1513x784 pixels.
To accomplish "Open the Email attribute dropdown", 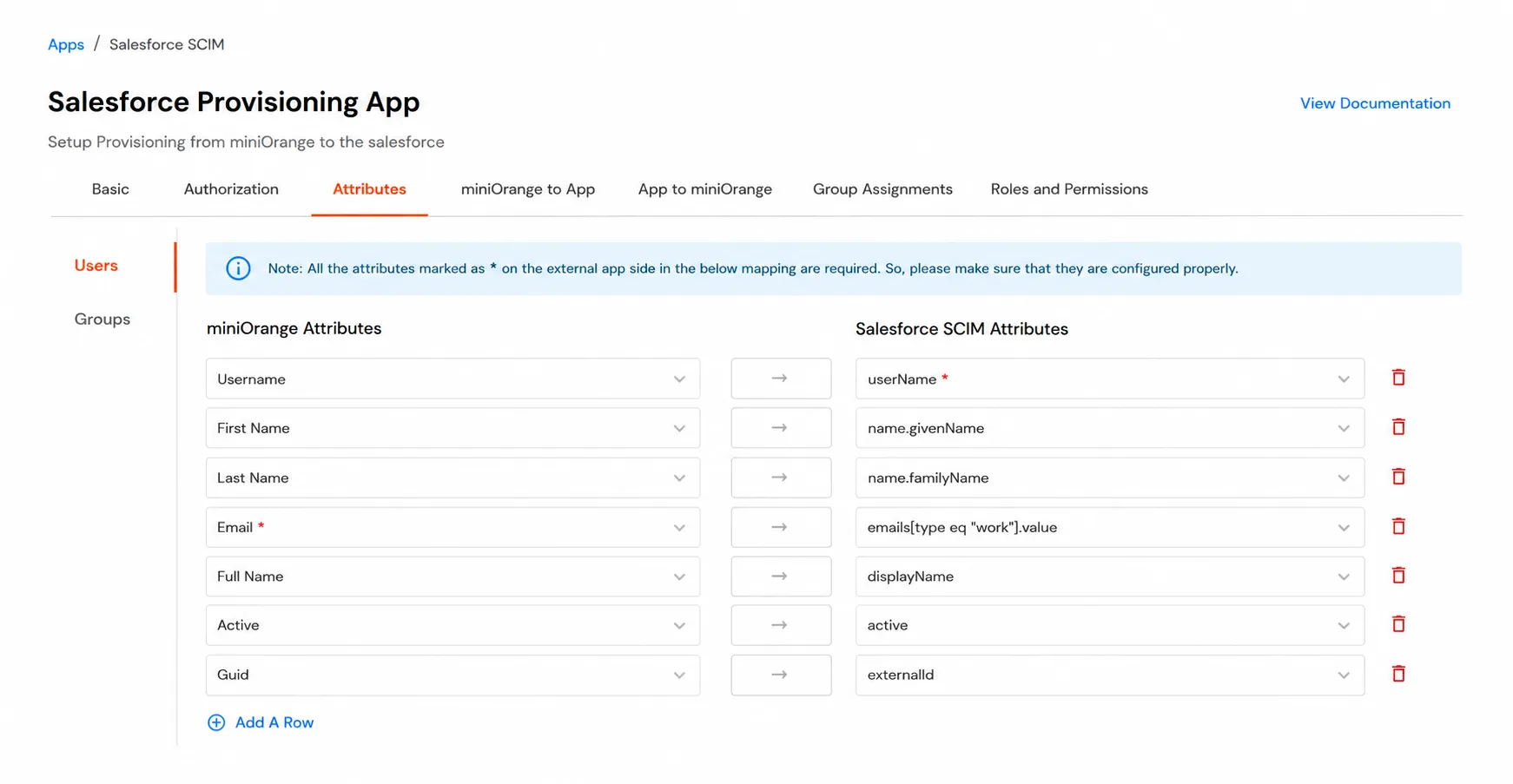I will 453,527.
